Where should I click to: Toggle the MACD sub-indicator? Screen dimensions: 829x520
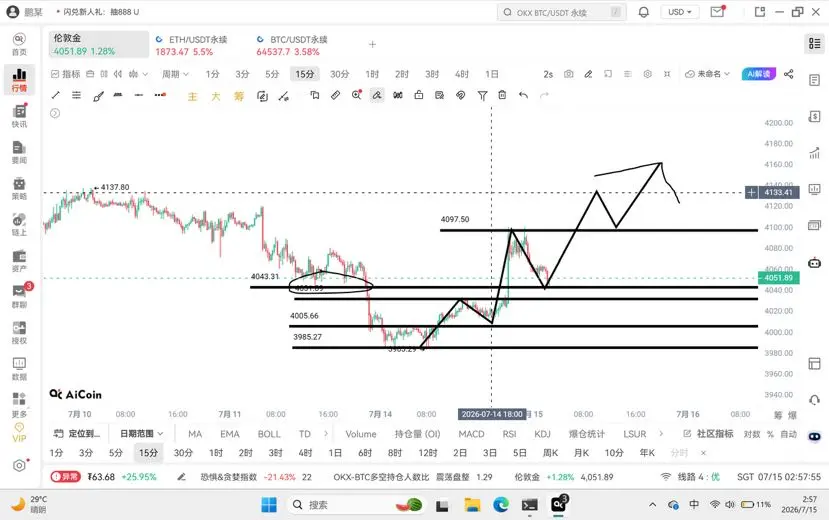click(471, 434)
